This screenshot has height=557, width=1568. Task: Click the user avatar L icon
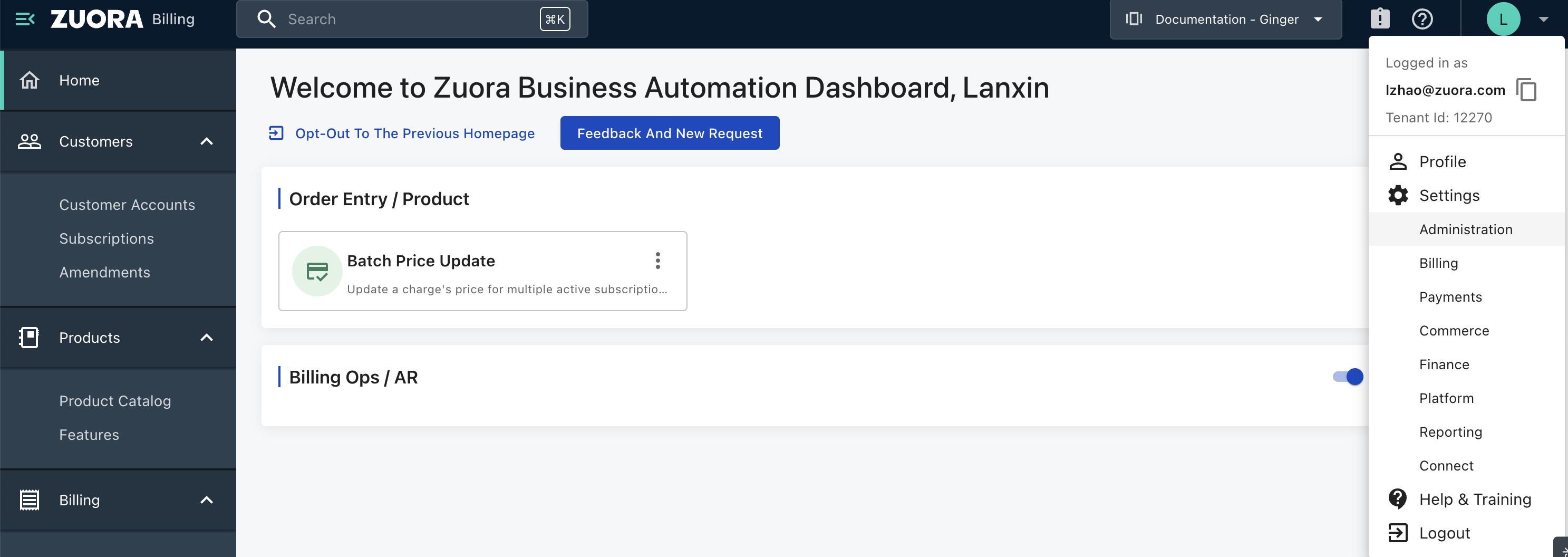pos(1503,20)
